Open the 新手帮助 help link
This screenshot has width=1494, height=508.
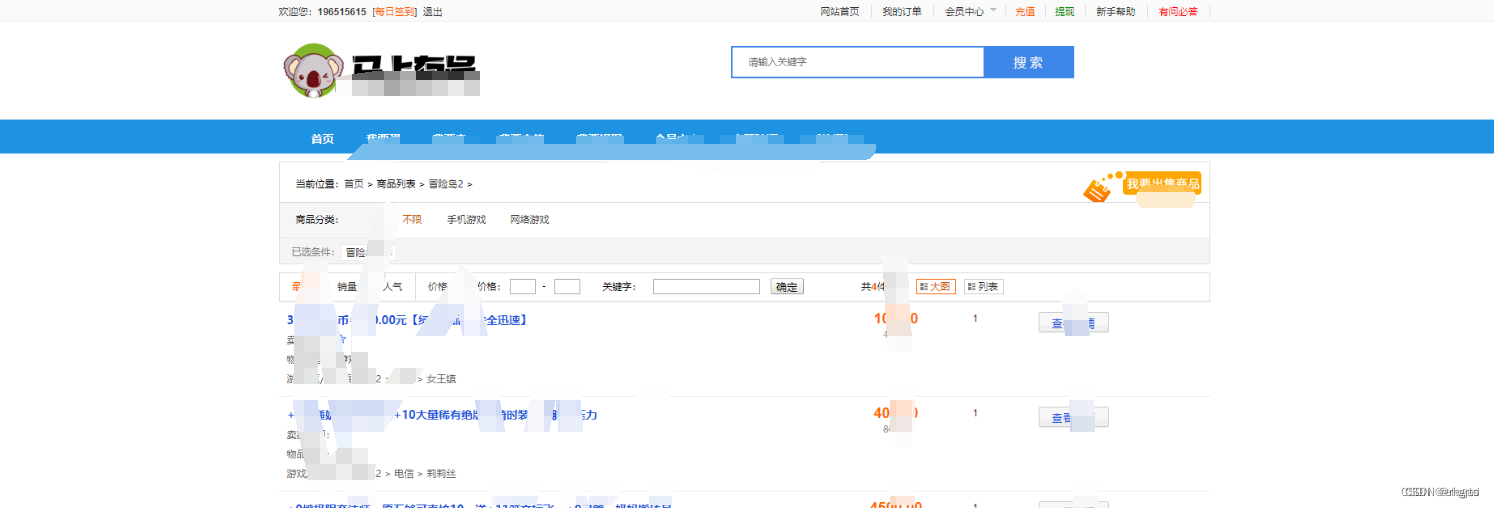pos(1116,12)
